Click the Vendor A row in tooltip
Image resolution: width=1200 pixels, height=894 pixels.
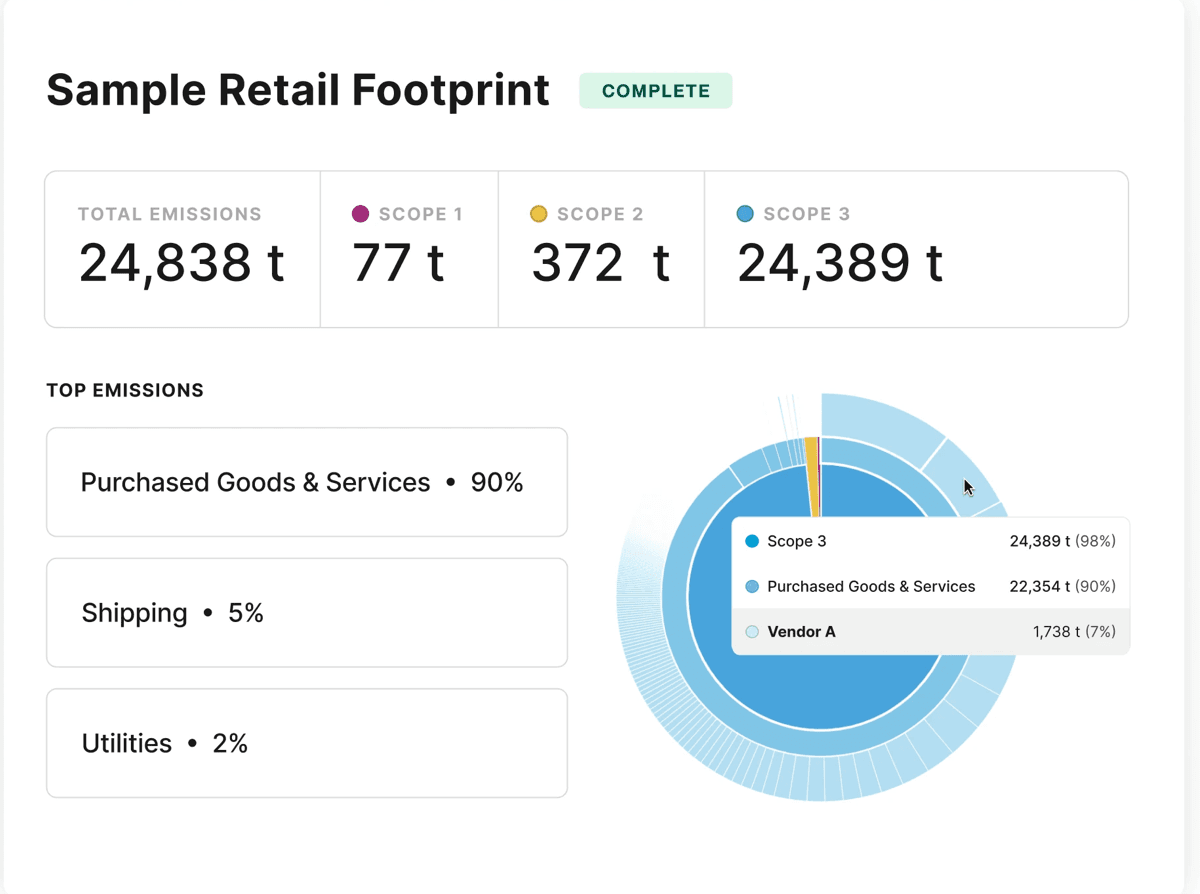[x=931, y=632]
